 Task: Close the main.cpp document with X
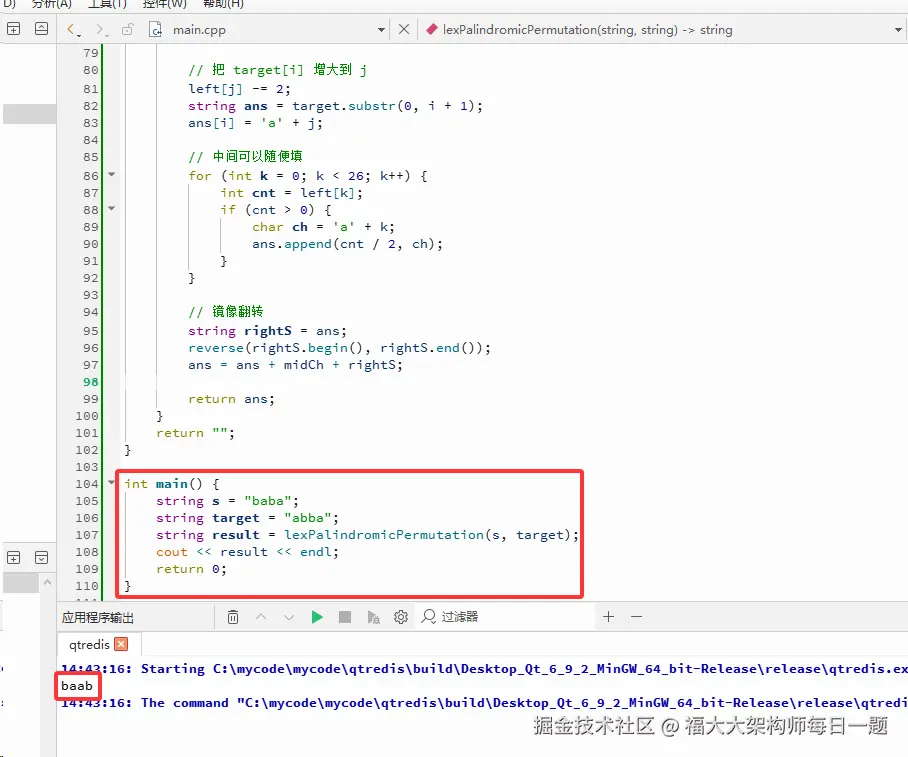pos(404,29)
